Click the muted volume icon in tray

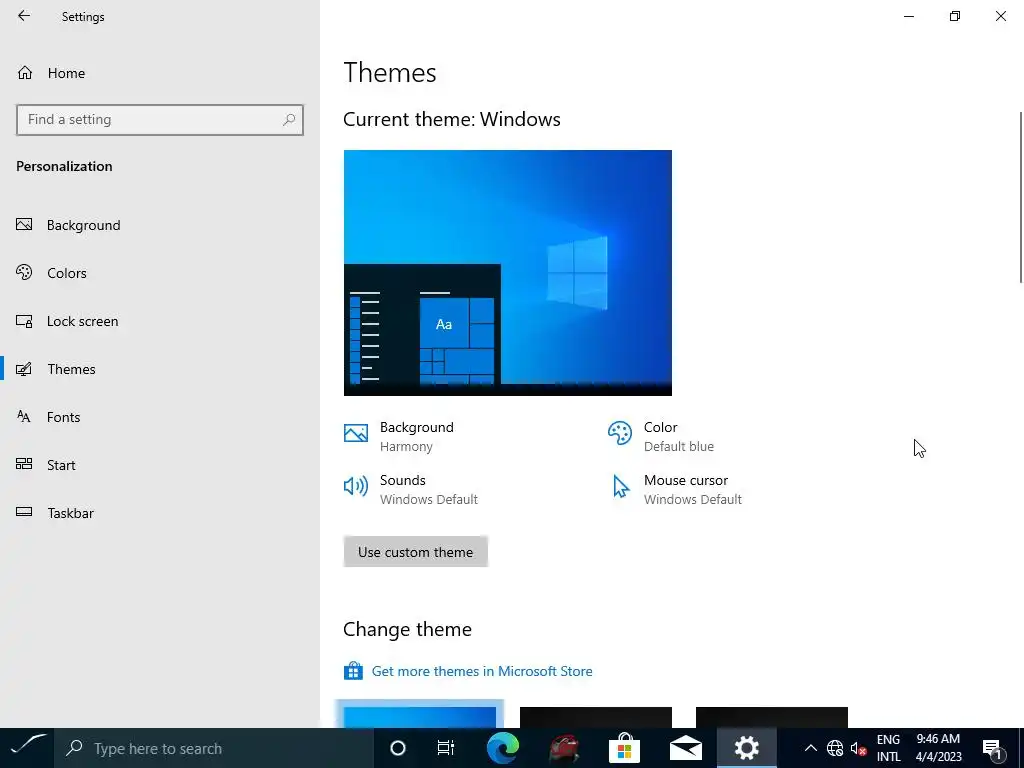click(858, 748)
